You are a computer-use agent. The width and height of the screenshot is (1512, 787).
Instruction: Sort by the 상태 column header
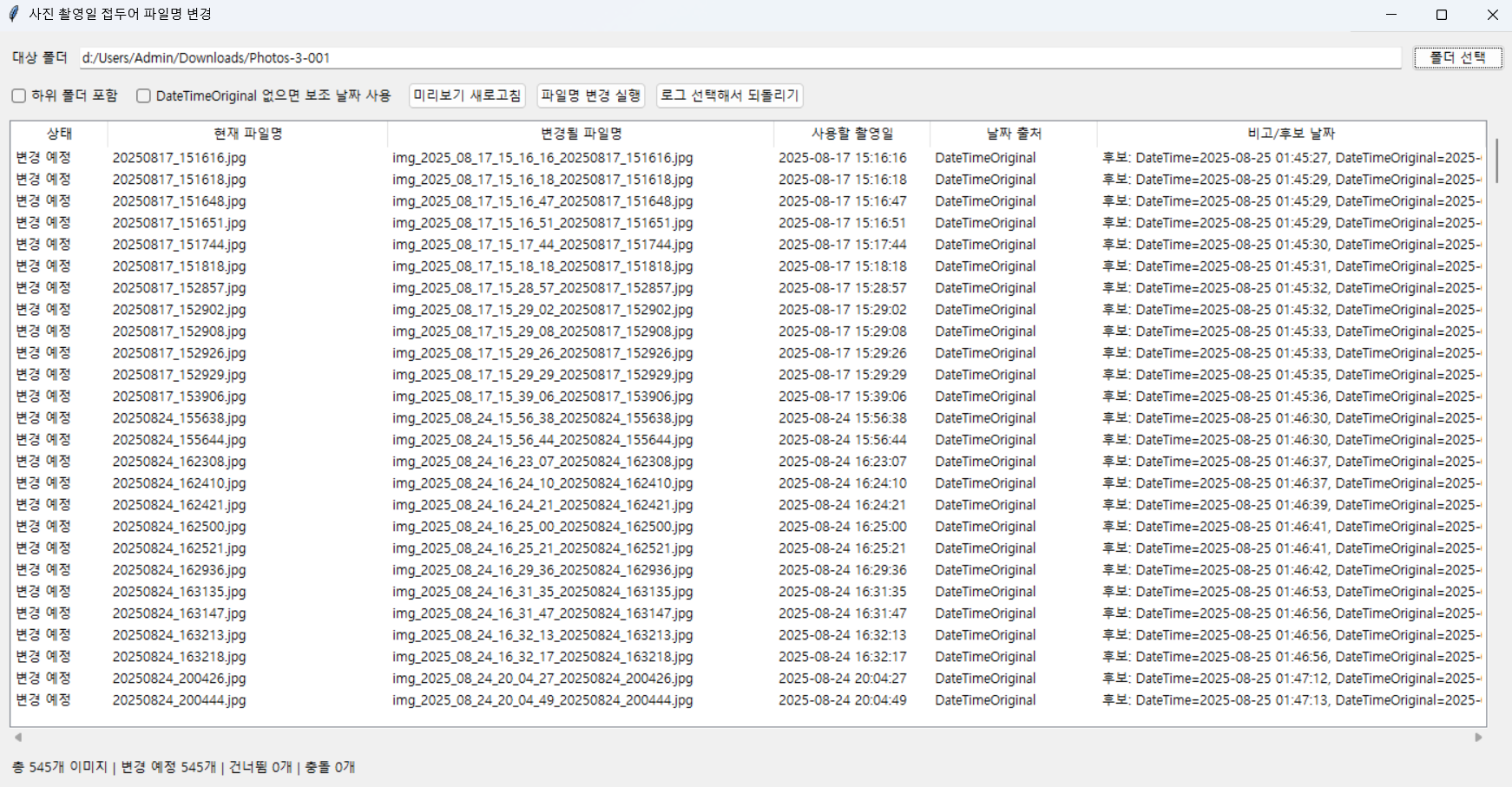point(59,134)
